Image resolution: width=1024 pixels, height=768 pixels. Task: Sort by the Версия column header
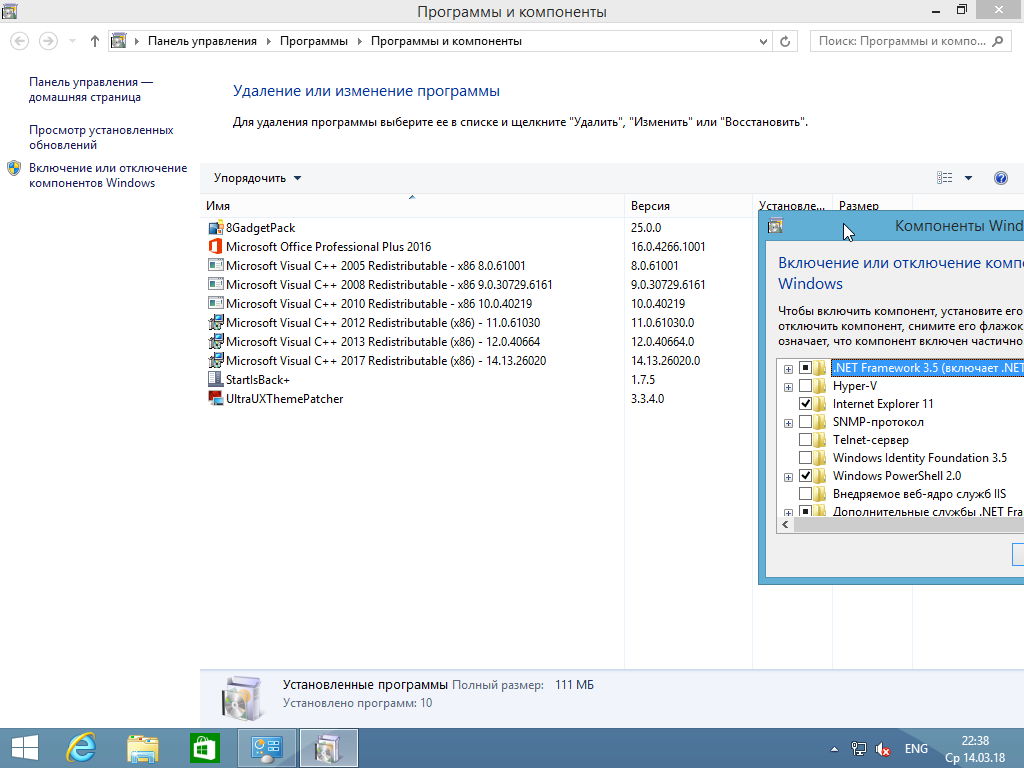688,206
